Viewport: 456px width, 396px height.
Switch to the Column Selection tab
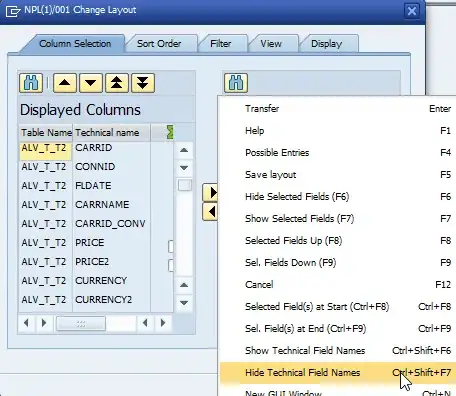[75, 44]
